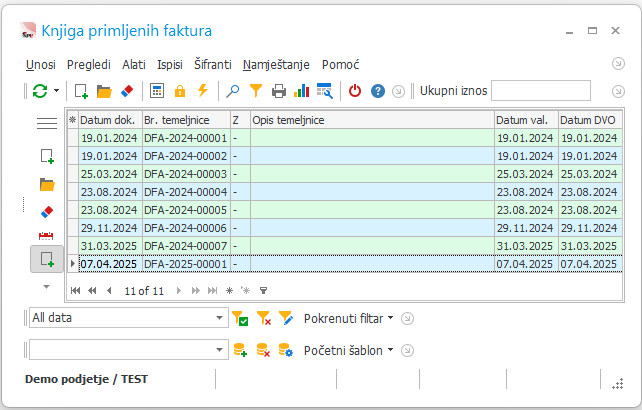Click the template settings database gear icon

(x=286, y=350)
